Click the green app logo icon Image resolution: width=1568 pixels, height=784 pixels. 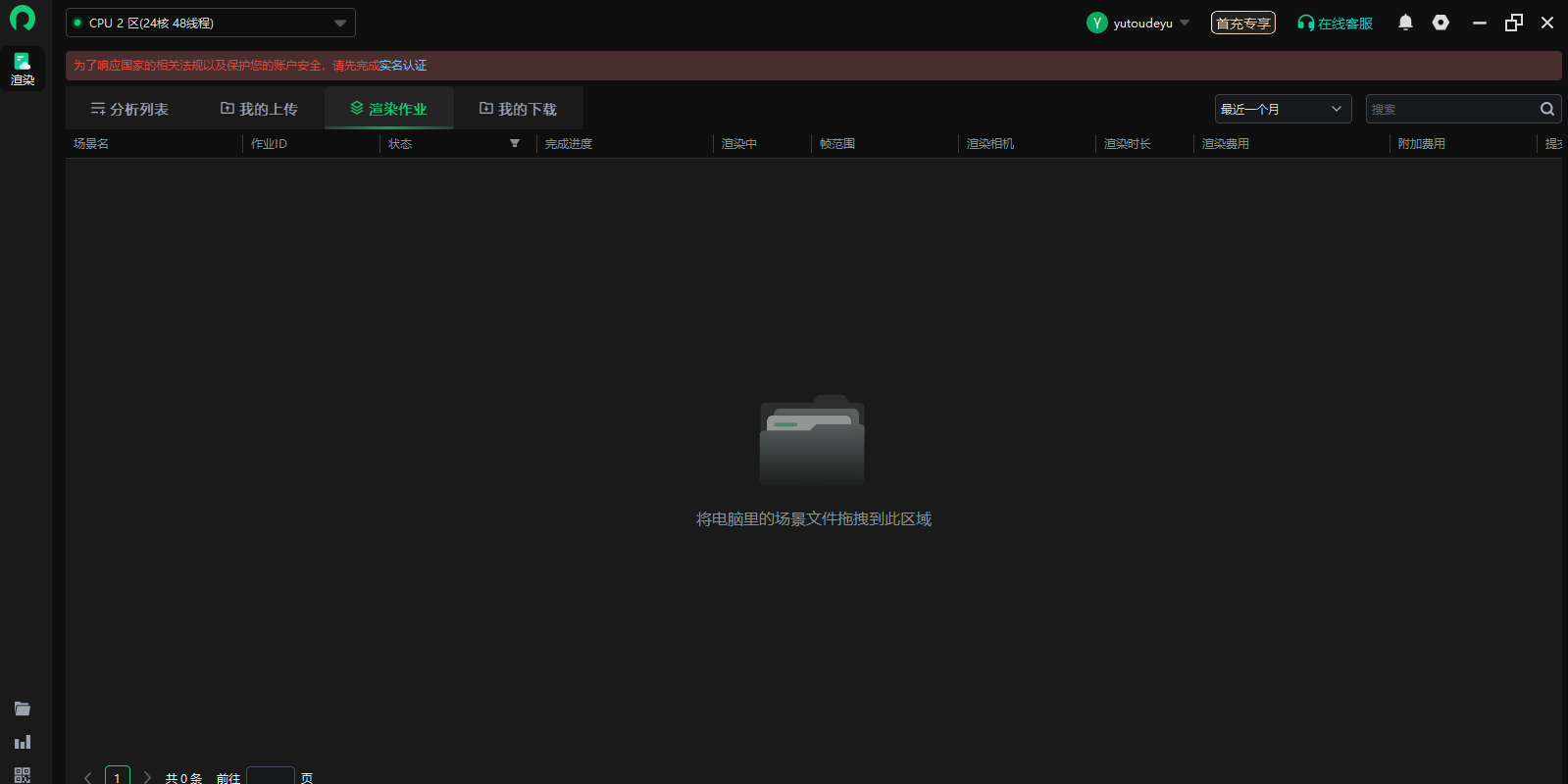coord(22,18)
